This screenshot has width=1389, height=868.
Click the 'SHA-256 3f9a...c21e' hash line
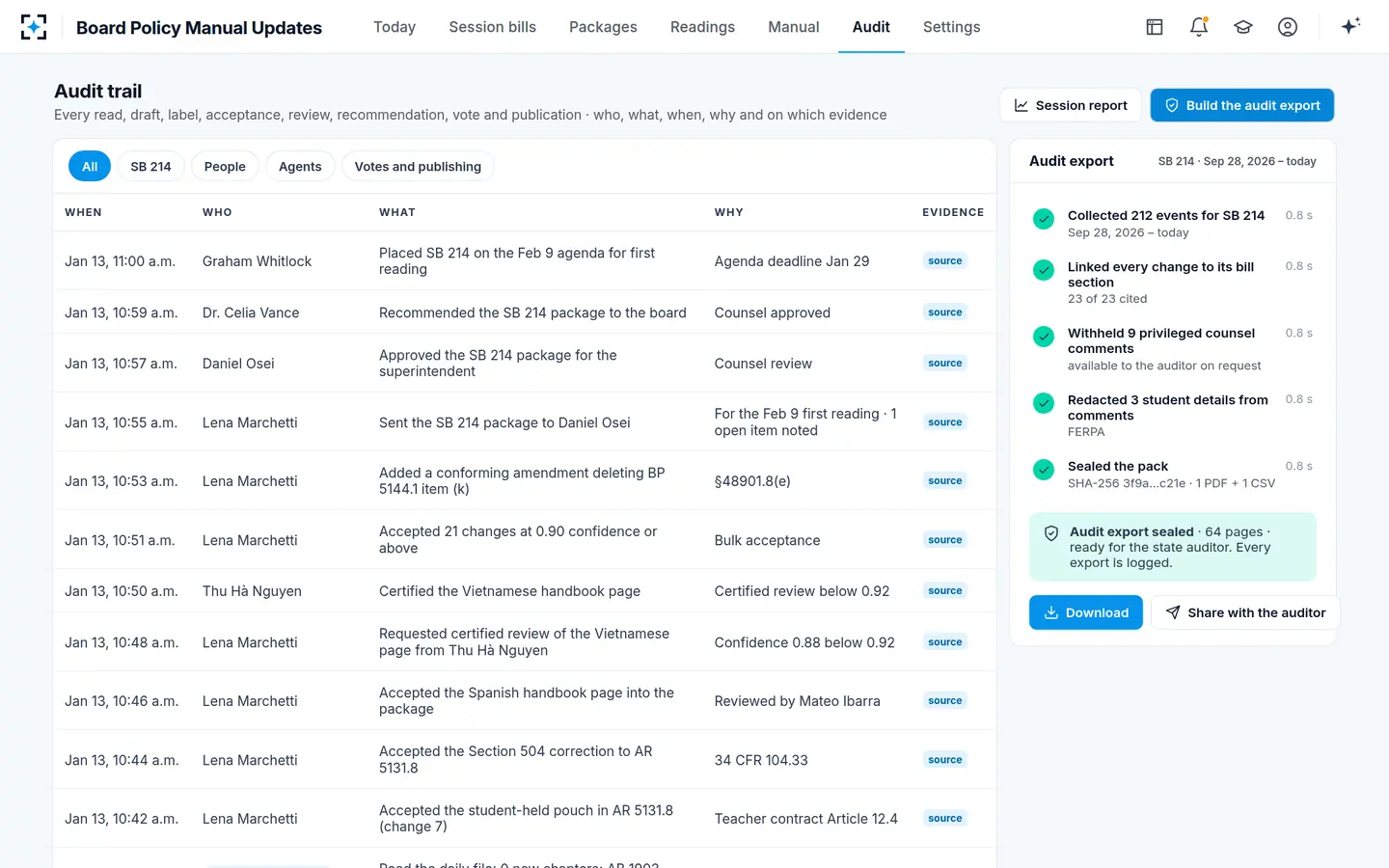point(1171,483)
